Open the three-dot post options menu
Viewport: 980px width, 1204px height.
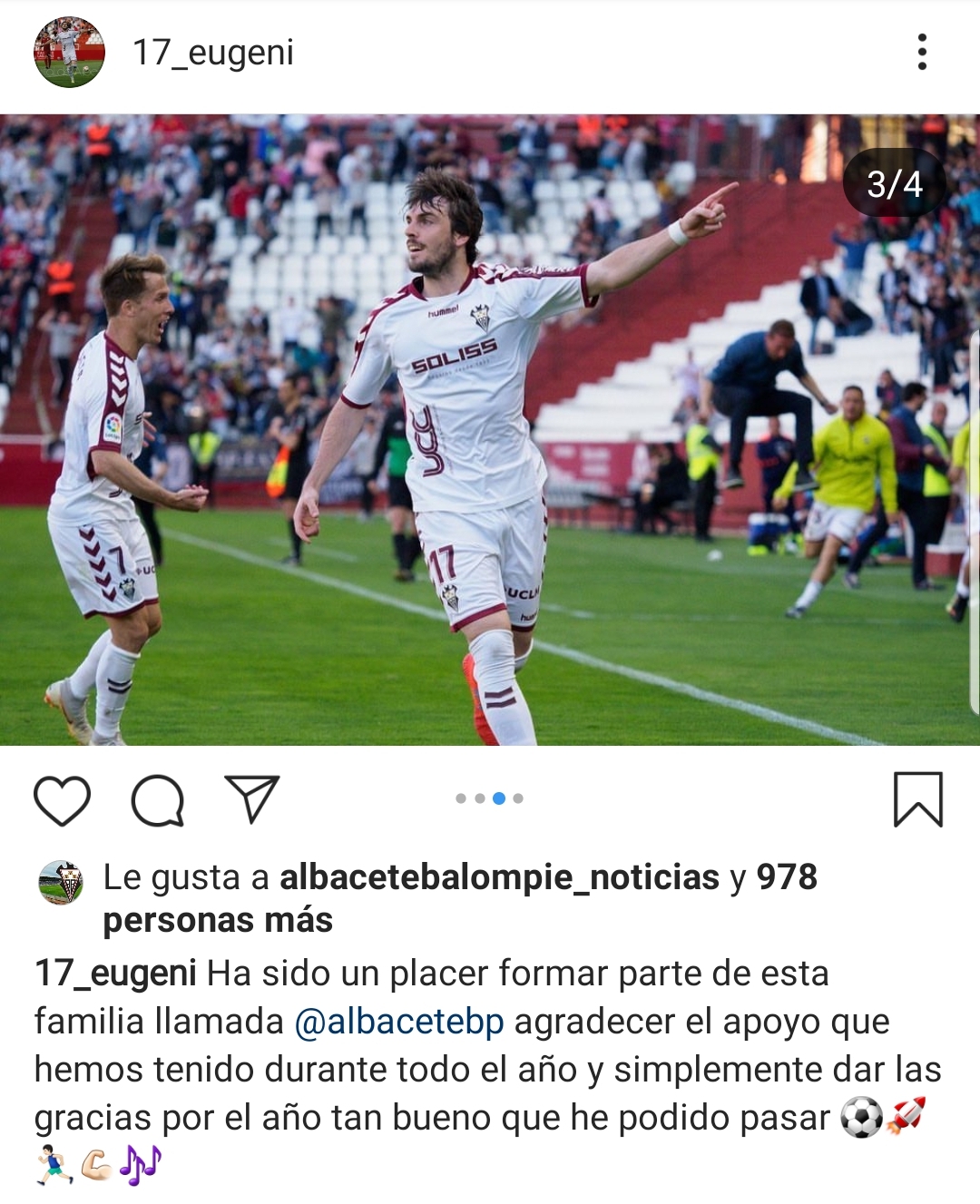coord(922,52)
